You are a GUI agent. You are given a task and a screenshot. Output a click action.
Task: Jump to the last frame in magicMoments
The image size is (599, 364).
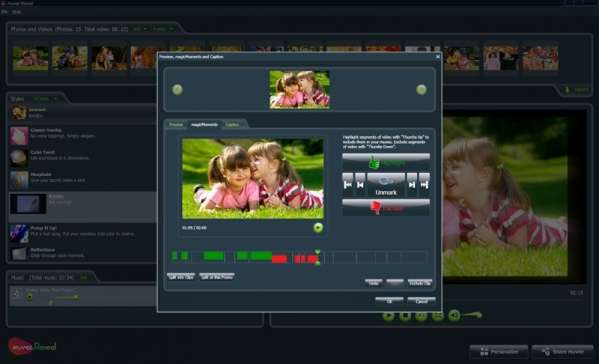point(424,185)
